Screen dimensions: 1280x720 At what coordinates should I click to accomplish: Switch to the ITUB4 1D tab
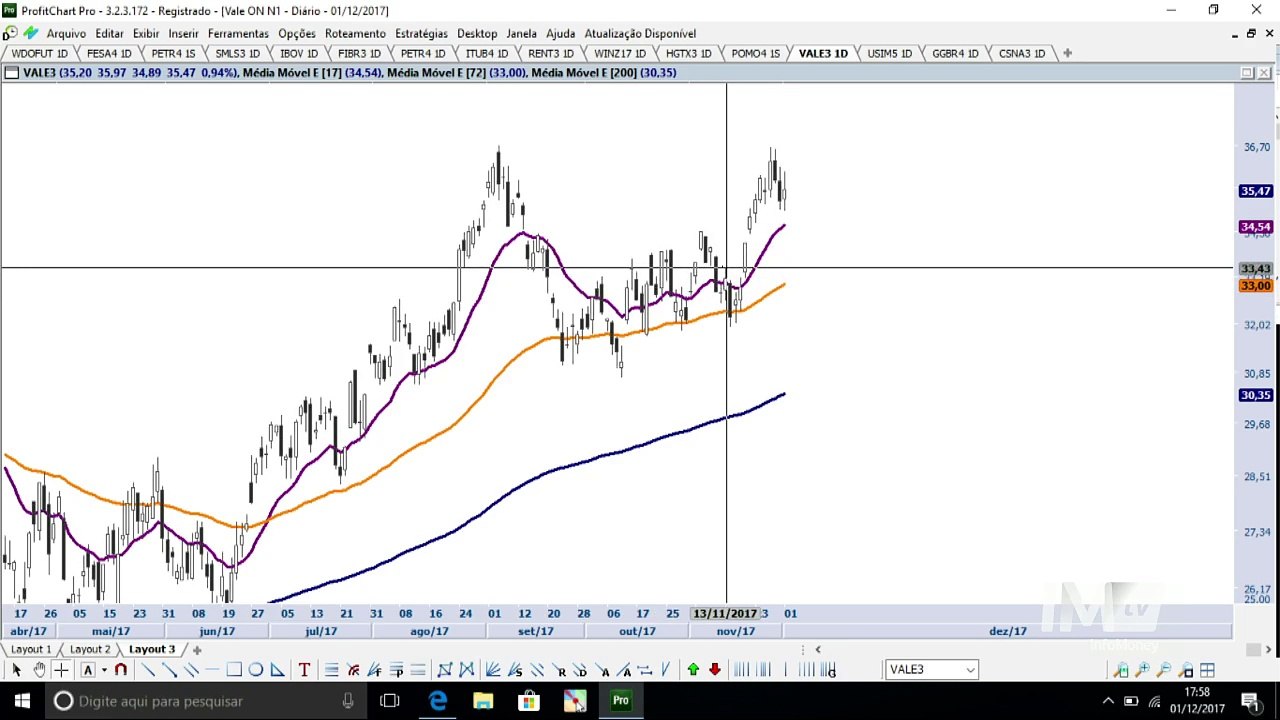pos(487,53)
